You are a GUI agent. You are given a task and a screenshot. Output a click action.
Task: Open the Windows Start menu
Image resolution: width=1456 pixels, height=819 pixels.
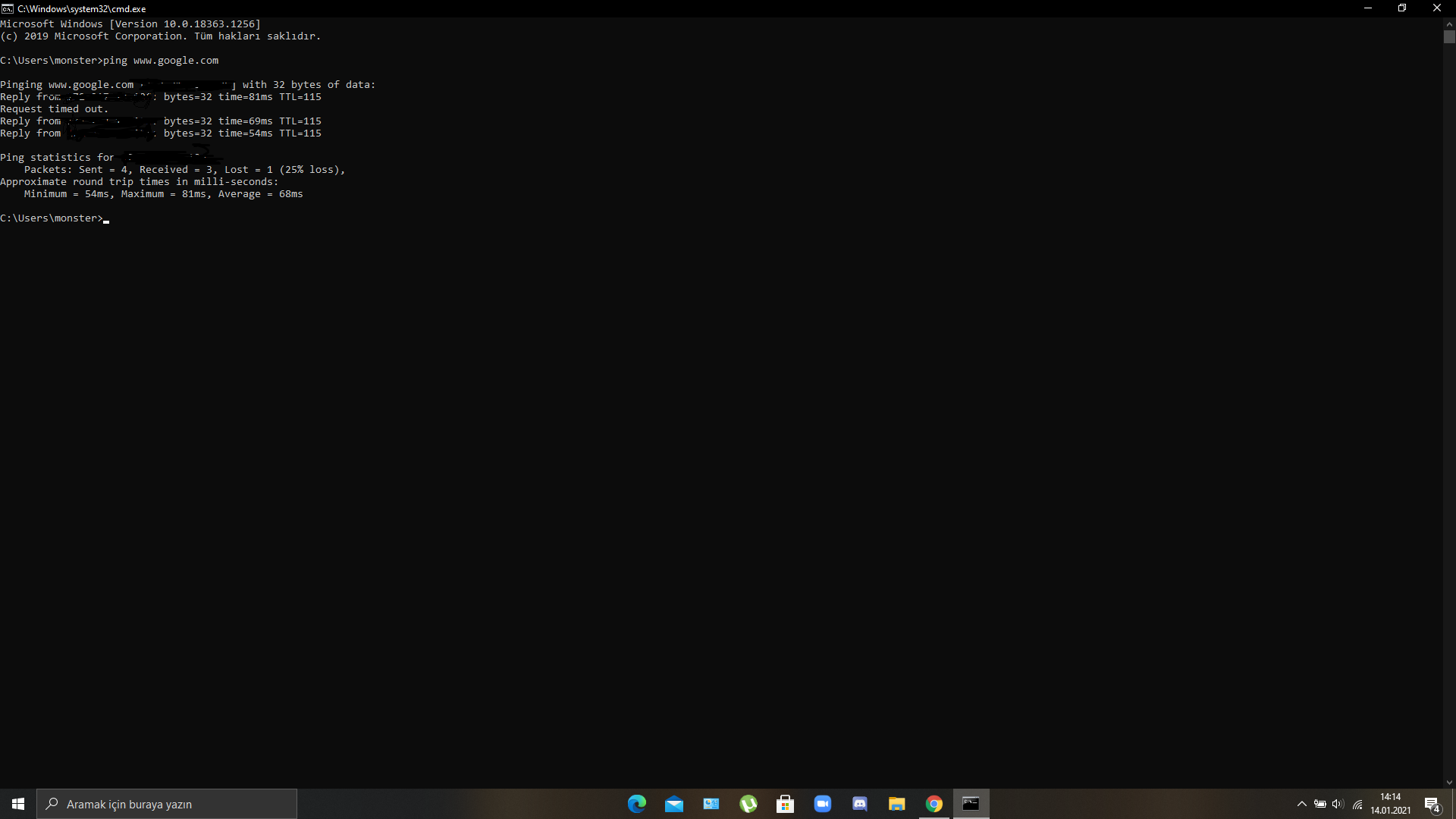point(18,804)
